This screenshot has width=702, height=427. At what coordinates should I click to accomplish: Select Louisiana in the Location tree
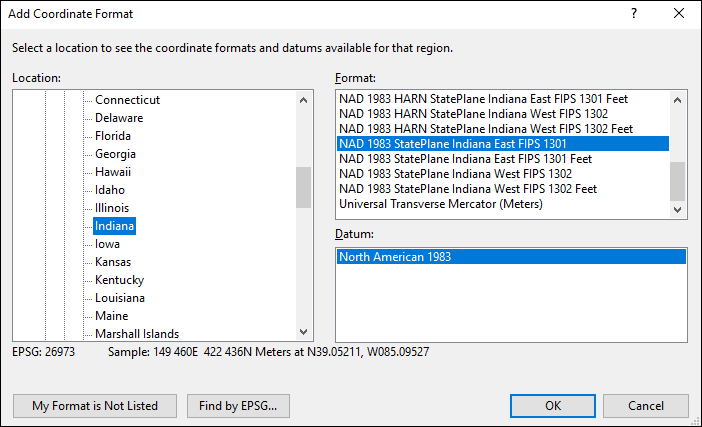(120, 298)
